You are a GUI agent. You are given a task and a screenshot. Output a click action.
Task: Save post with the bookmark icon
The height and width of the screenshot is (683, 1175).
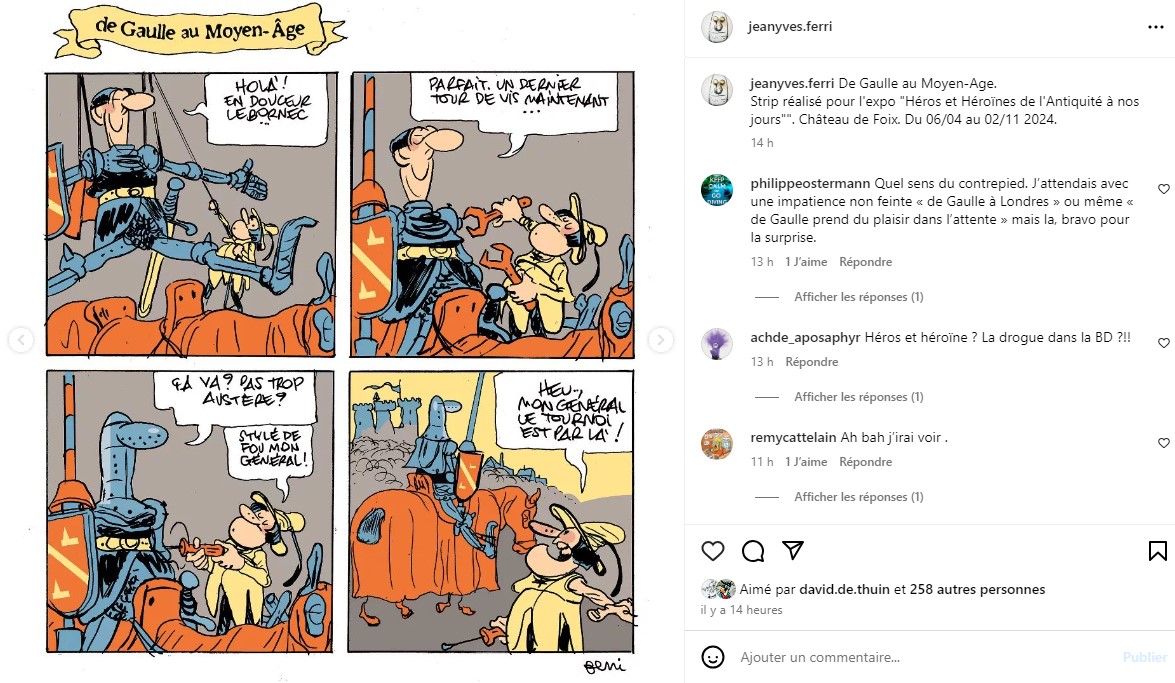(1157, 551)
